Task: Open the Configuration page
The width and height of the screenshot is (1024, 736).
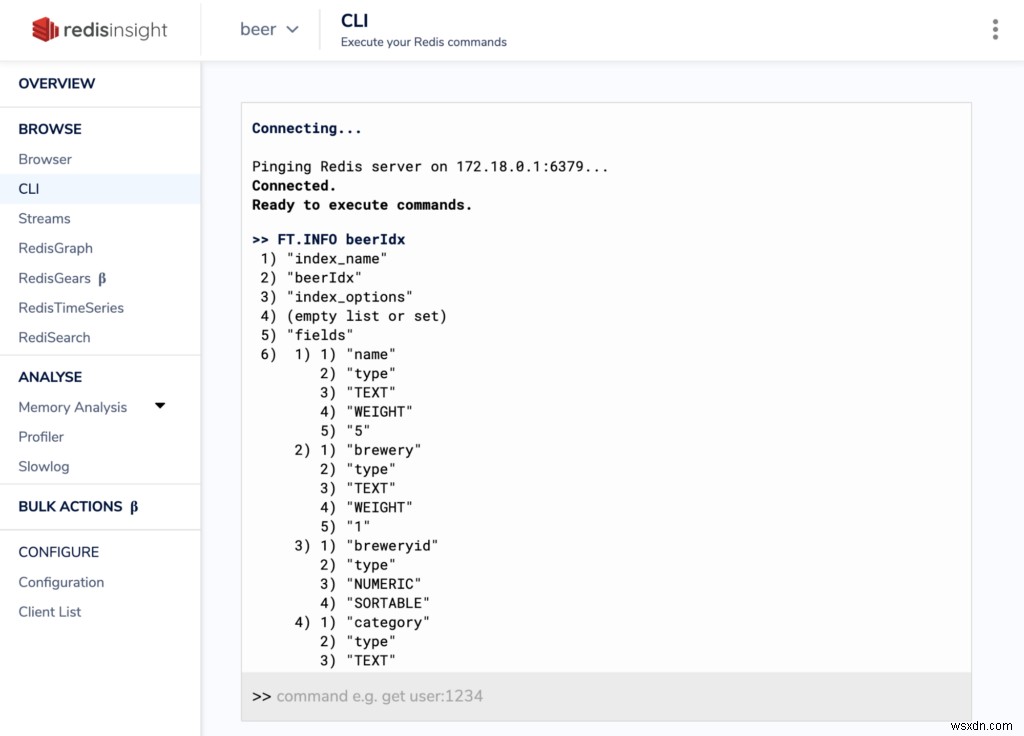Action: 61,582
